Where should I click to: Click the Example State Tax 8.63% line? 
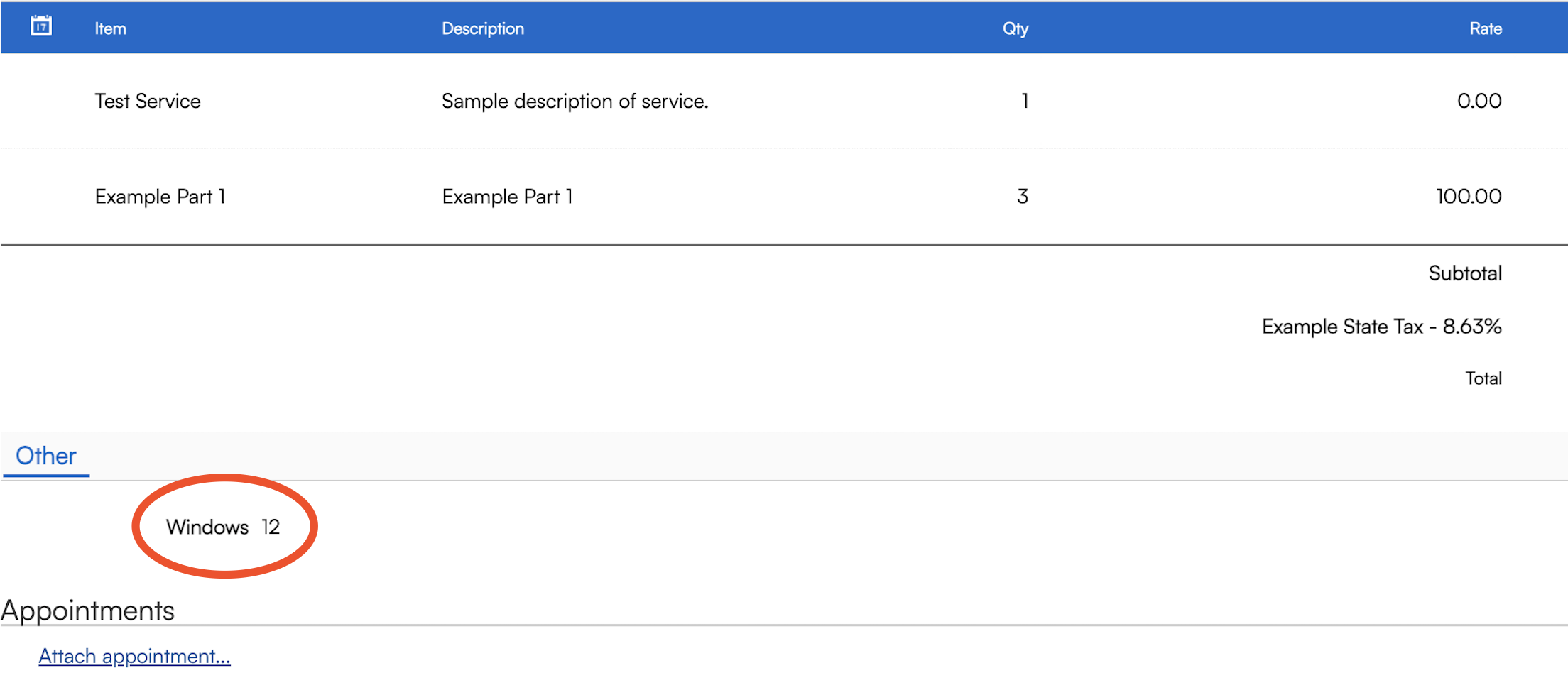(x=1381, y=327)
